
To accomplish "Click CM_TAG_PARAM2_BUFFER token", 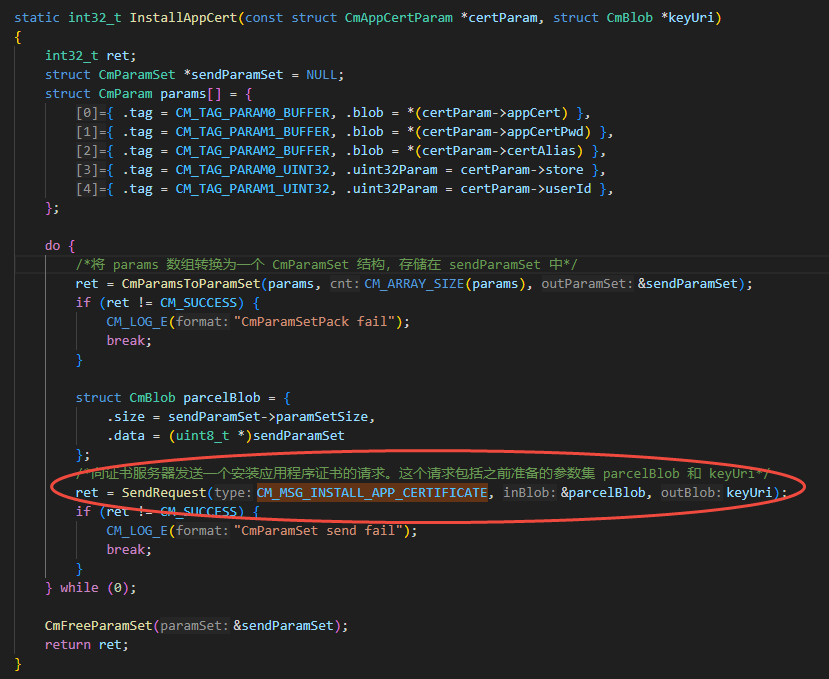I will point(253,151).
